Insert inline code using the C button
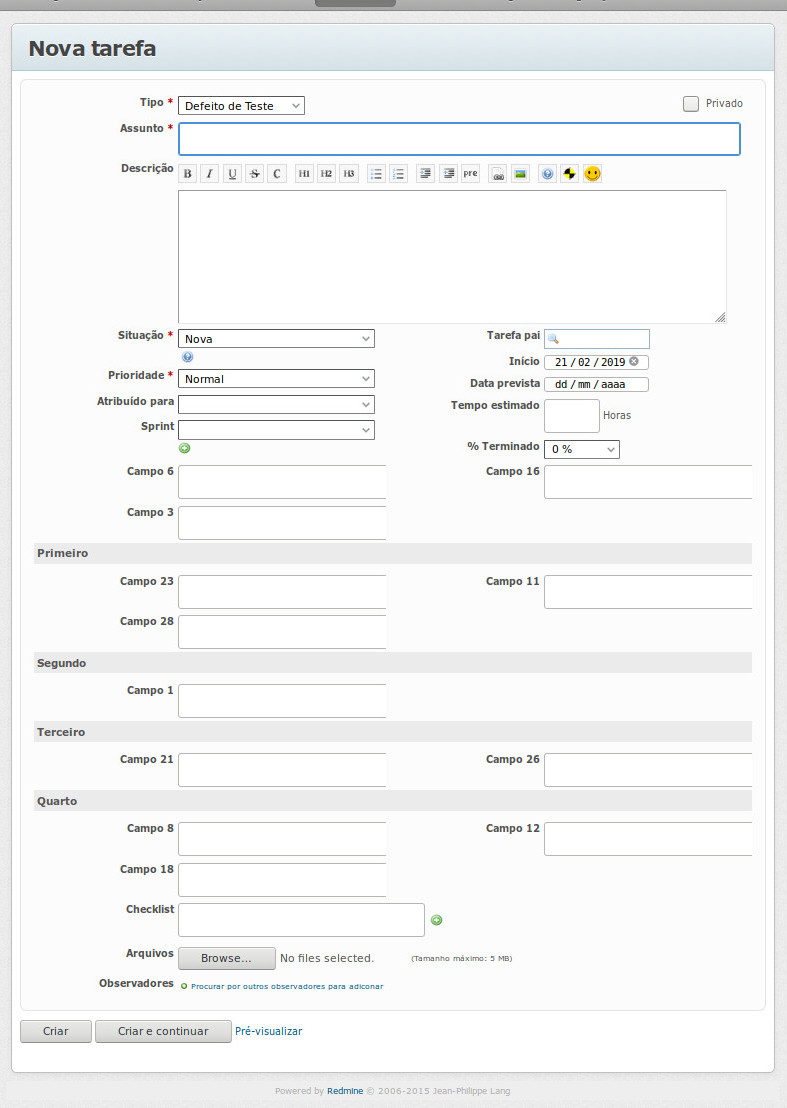The width and height of the screenshot is (787, 1108). pos(277,174)
